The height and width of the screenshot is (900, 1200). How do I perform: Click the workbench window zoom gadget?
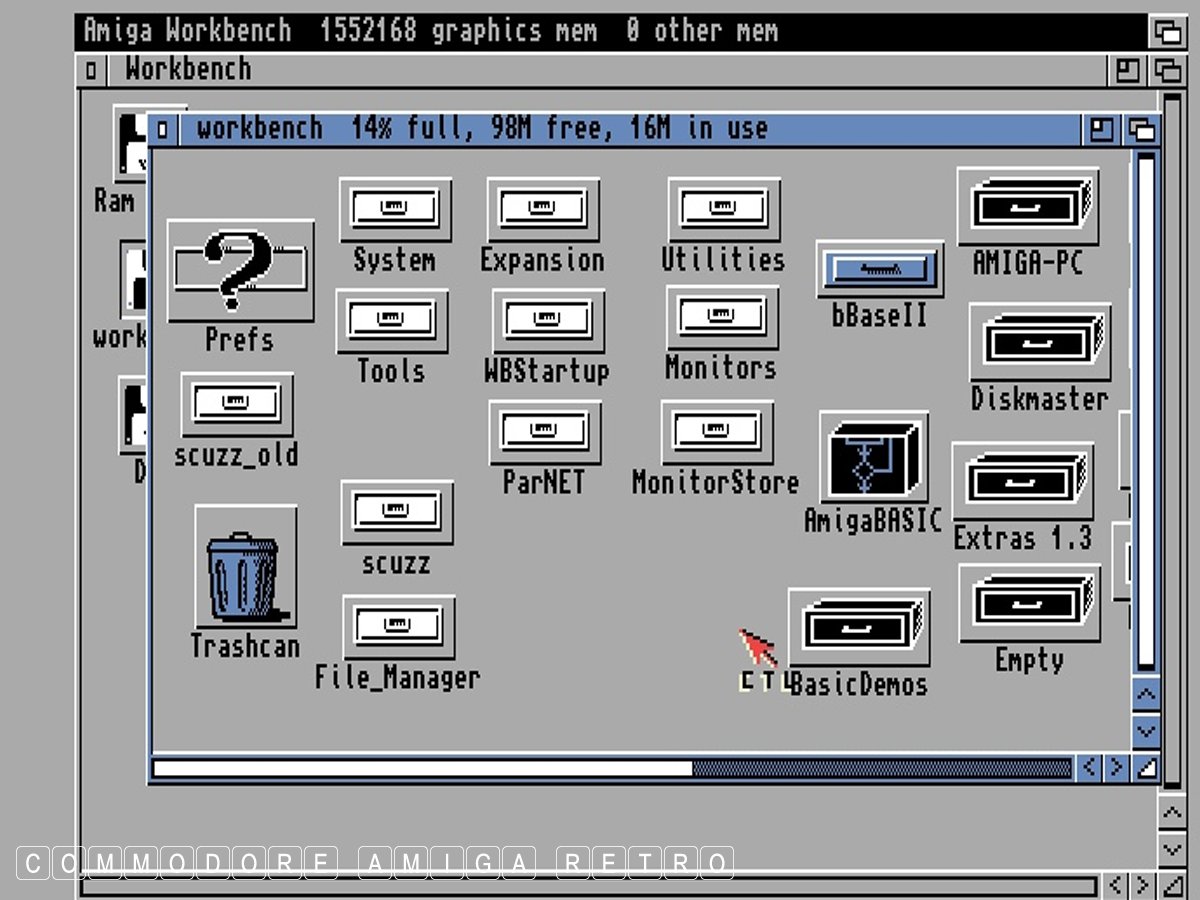click(x=1102, y=130)
